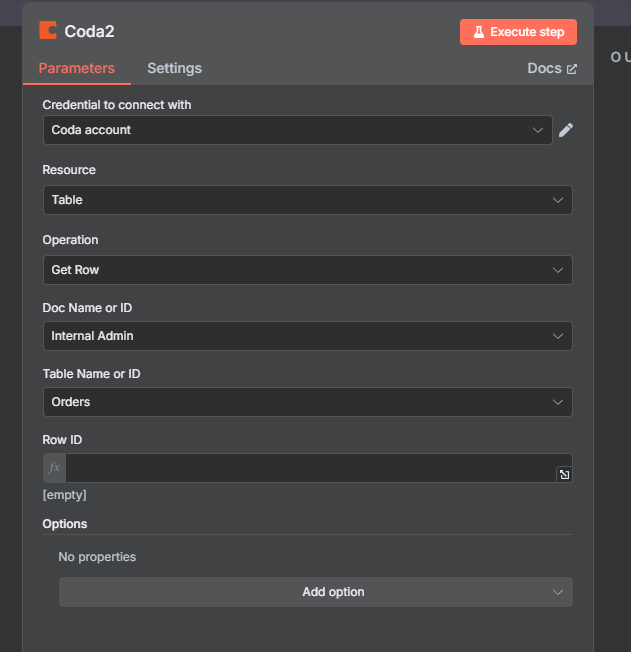This screenshot has width=631, height=652.
Task: Change the Operation from Get Row
Action: 308,270
